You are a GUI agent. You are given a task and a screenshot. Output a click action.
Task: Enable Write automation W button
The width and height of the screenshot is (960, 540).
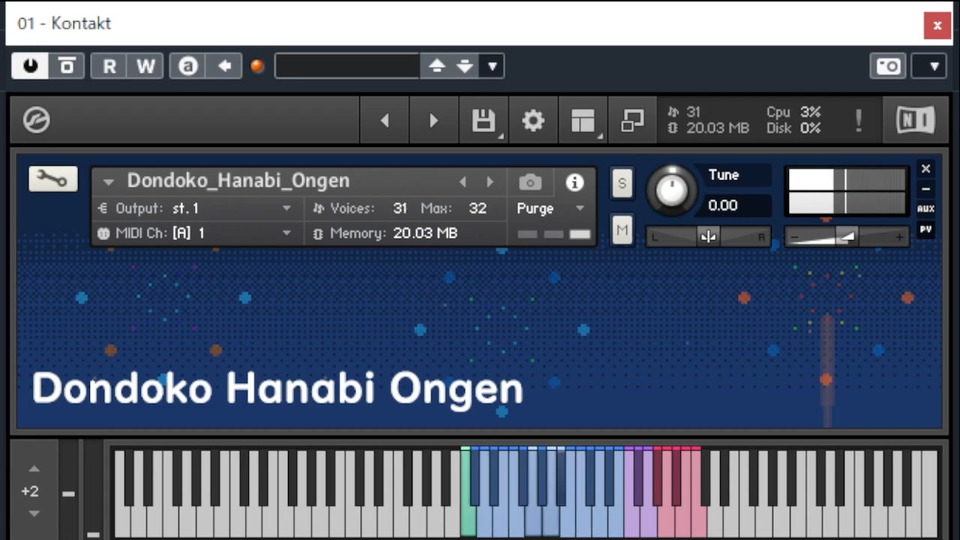coord(146,66)
